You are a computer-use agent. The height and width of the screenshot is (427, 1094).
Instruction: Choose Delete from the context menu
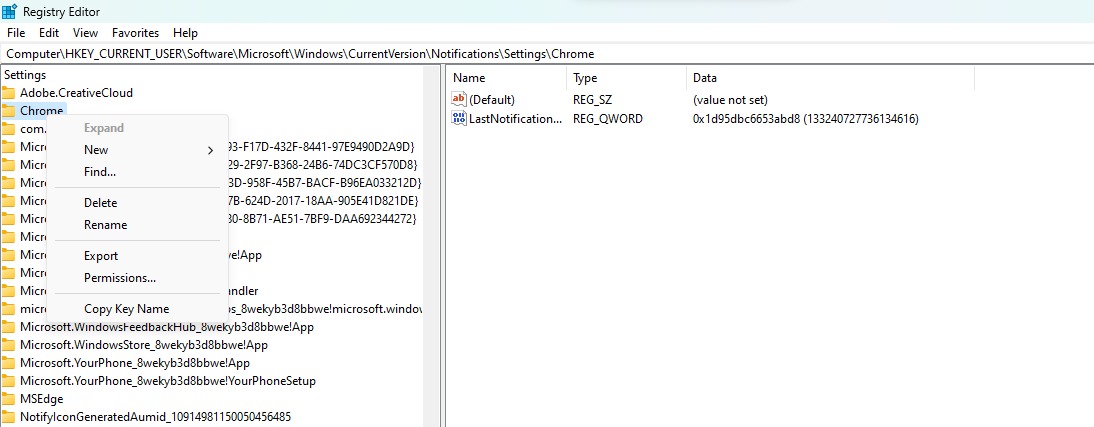[x=100, y=203]
